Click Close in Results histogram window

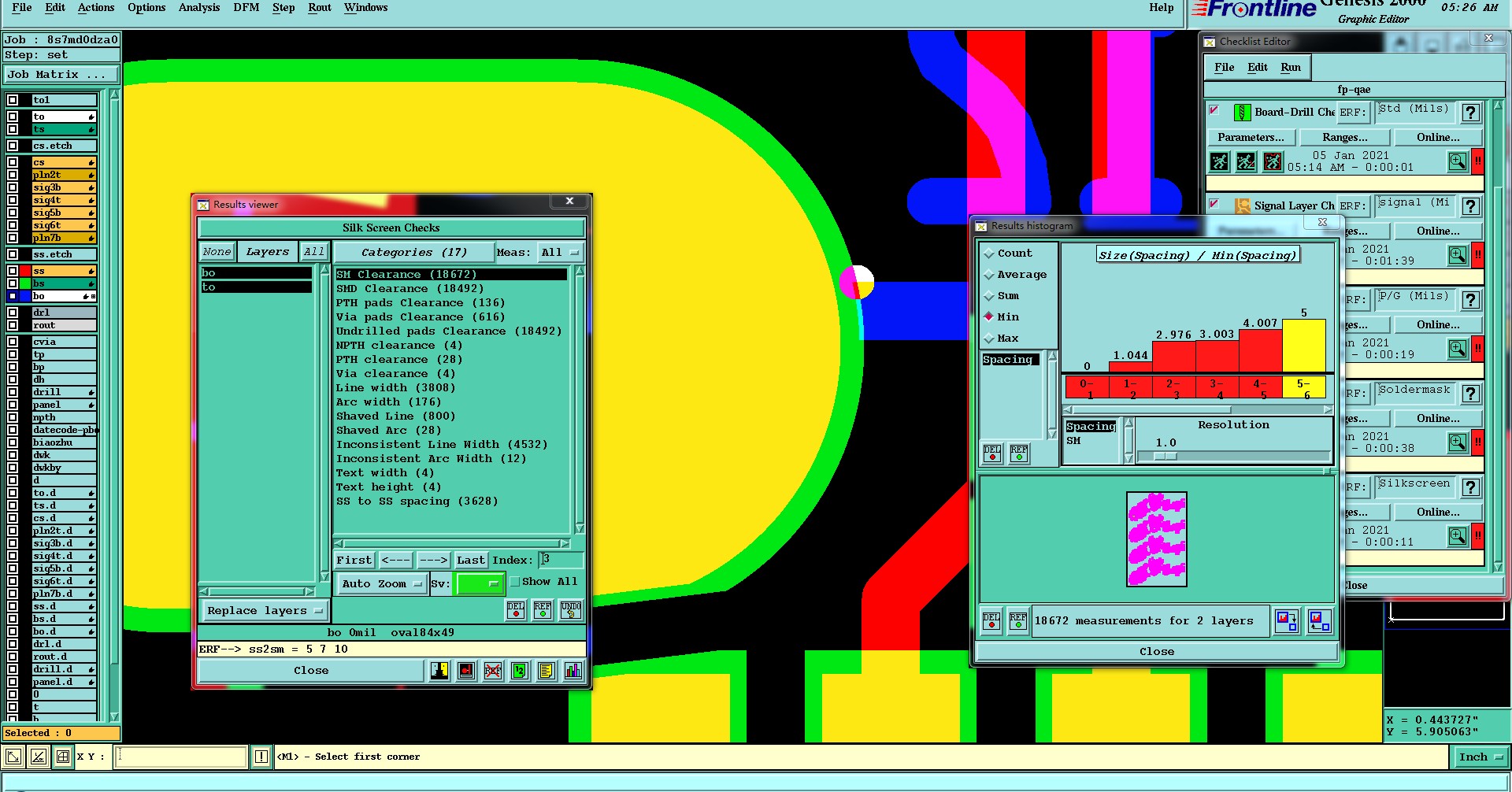click(1157, 652)
